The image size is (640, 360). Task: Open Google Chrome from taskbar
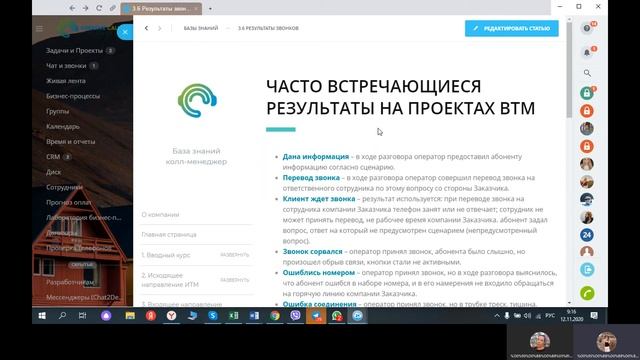275,316
